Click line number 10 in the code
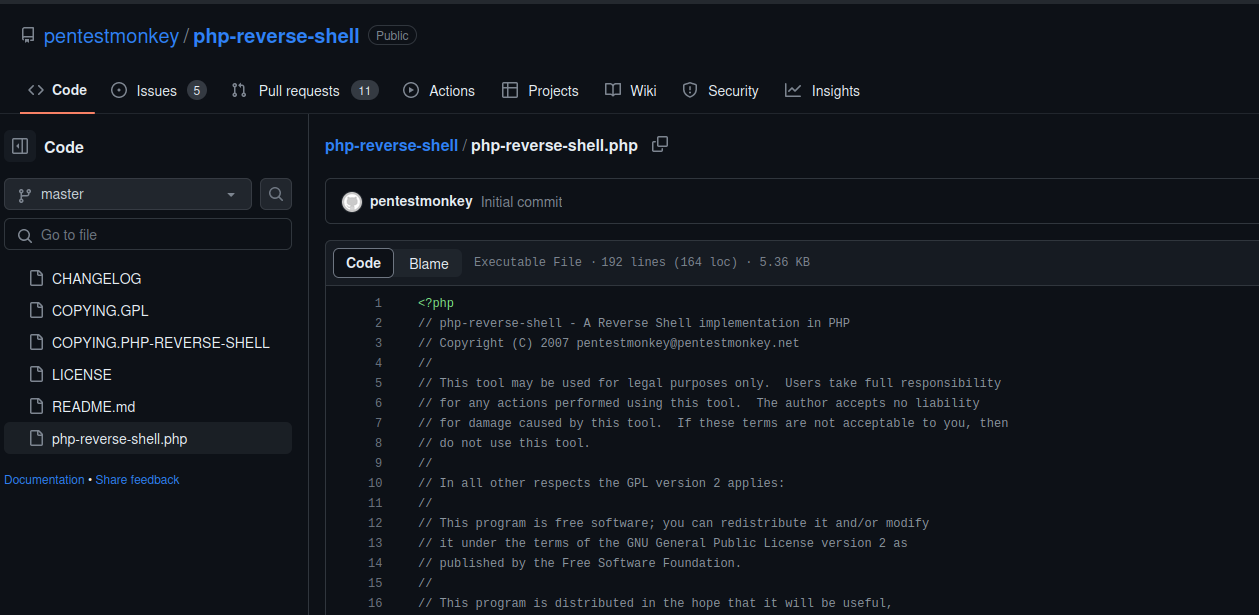This screenshot has height=615, width=1259. [x=375, y=483]
